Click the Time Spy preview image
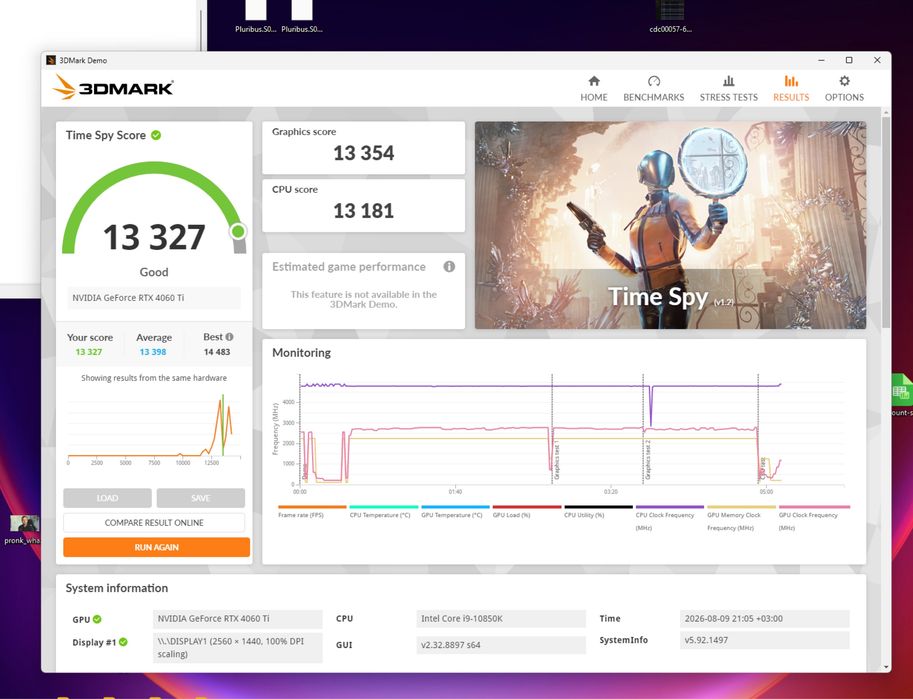This screenshot has width=913, height=699. tap(670, 225)
